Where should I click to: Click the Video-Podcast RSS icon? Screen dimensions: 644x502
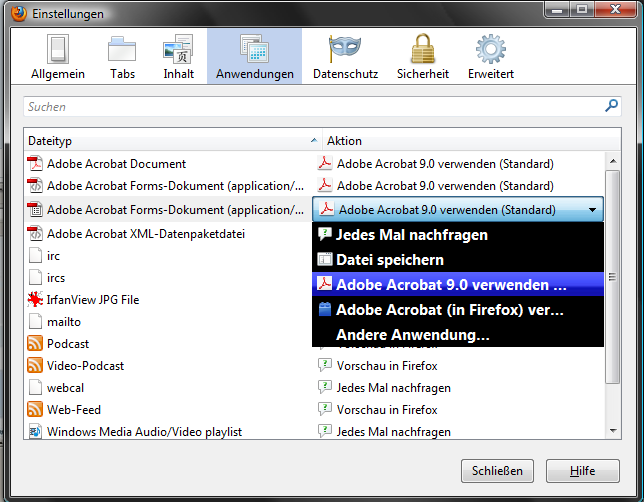35,365
